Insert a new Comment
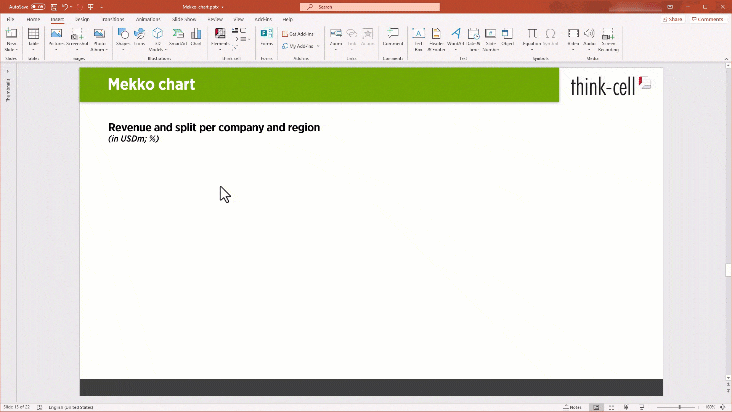This screenshot has height=412, width=732. 393,35
